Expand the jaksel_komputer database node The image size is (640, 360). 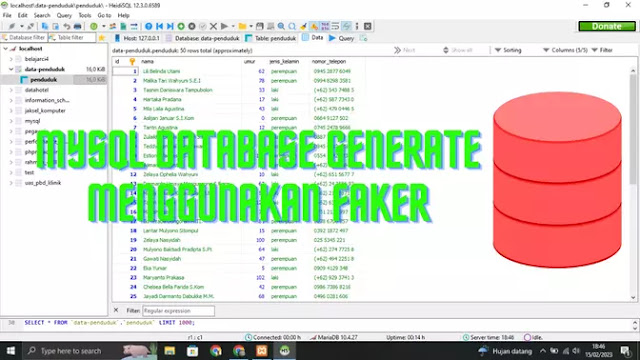(x=11, y=111)
